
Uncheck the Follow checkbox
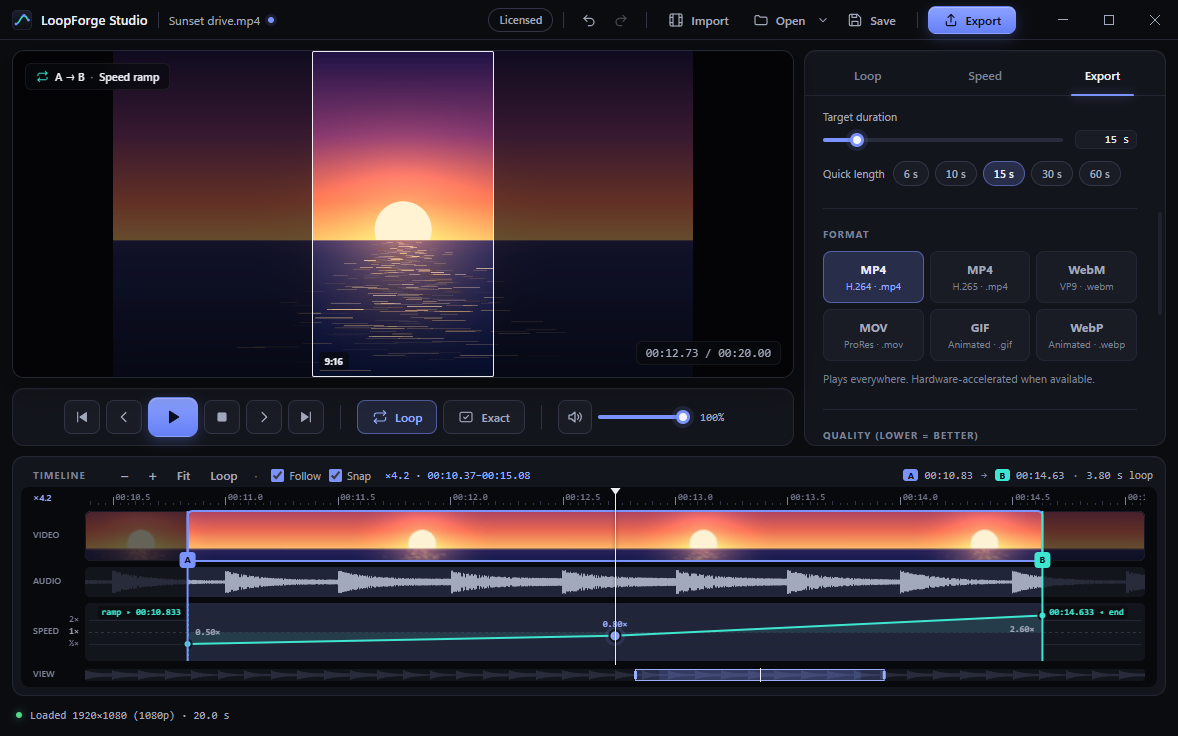point(277,475)
